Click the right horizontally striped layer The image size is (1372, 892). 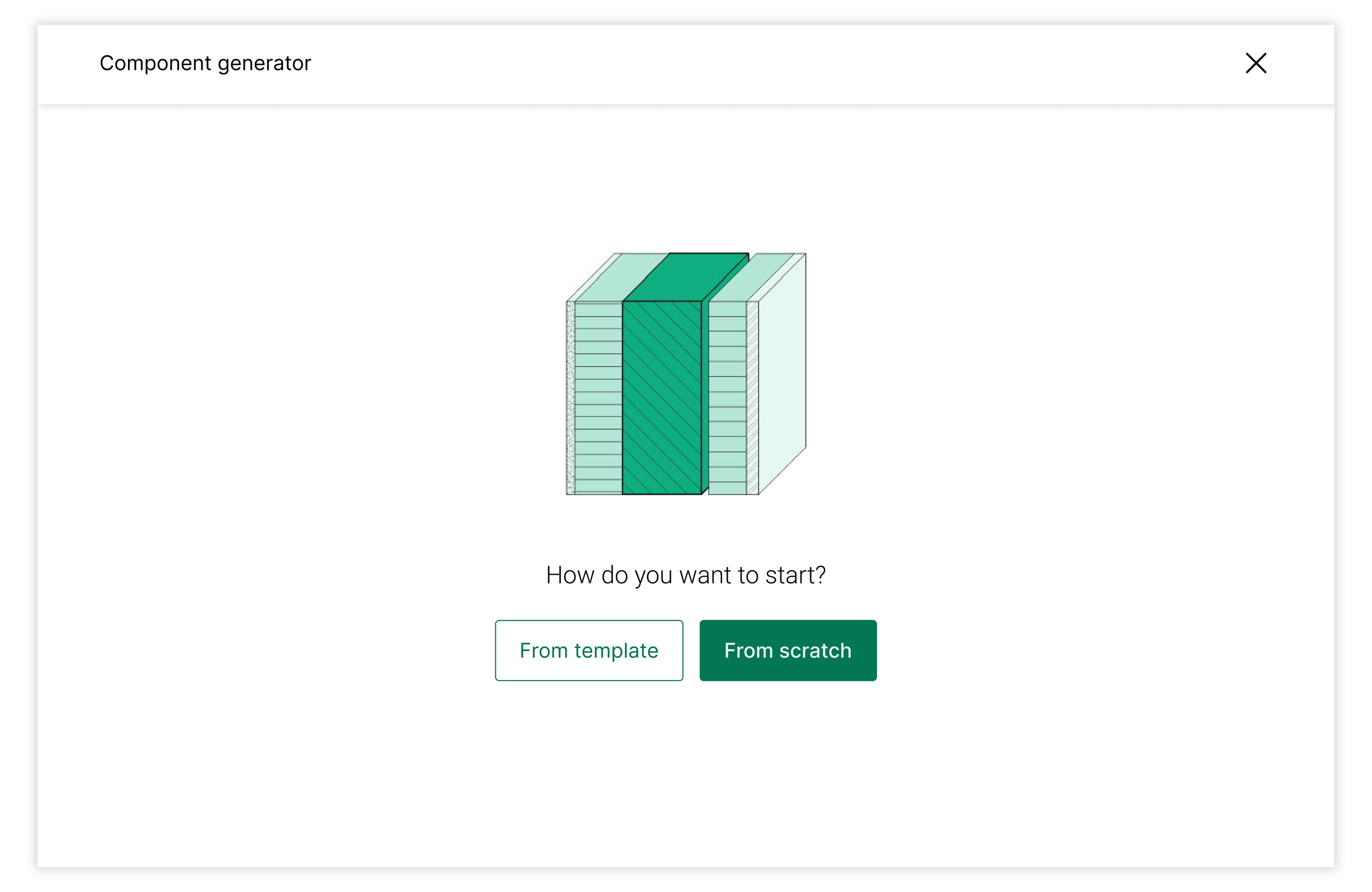pos(727,398)
